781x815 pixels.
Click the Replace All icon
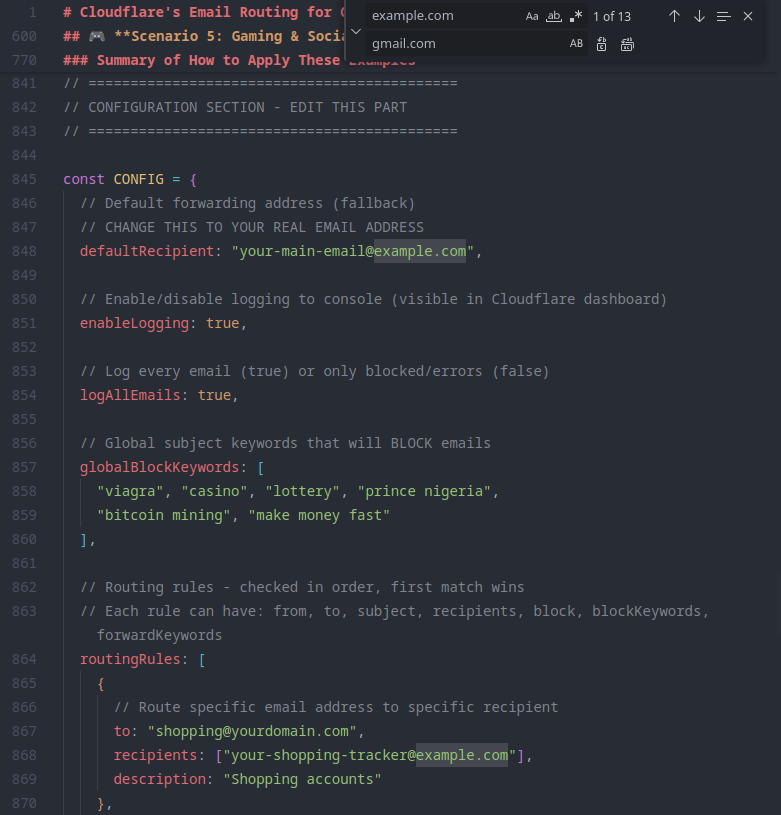[x=627, y=44]
